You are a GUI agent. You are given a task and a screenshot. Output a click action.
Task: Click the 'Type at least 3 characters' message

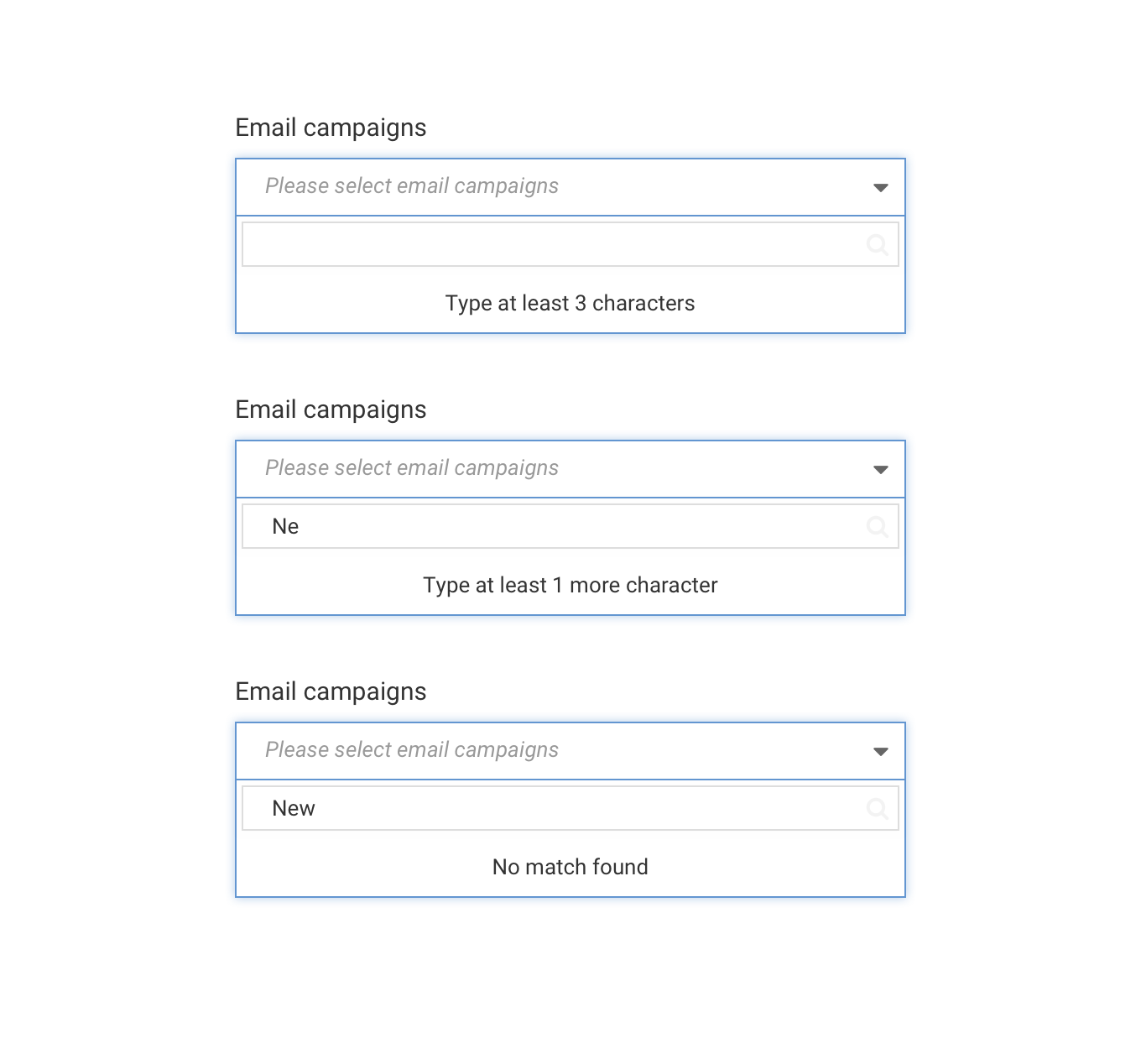pyautogui.click(x=570, y=303)
